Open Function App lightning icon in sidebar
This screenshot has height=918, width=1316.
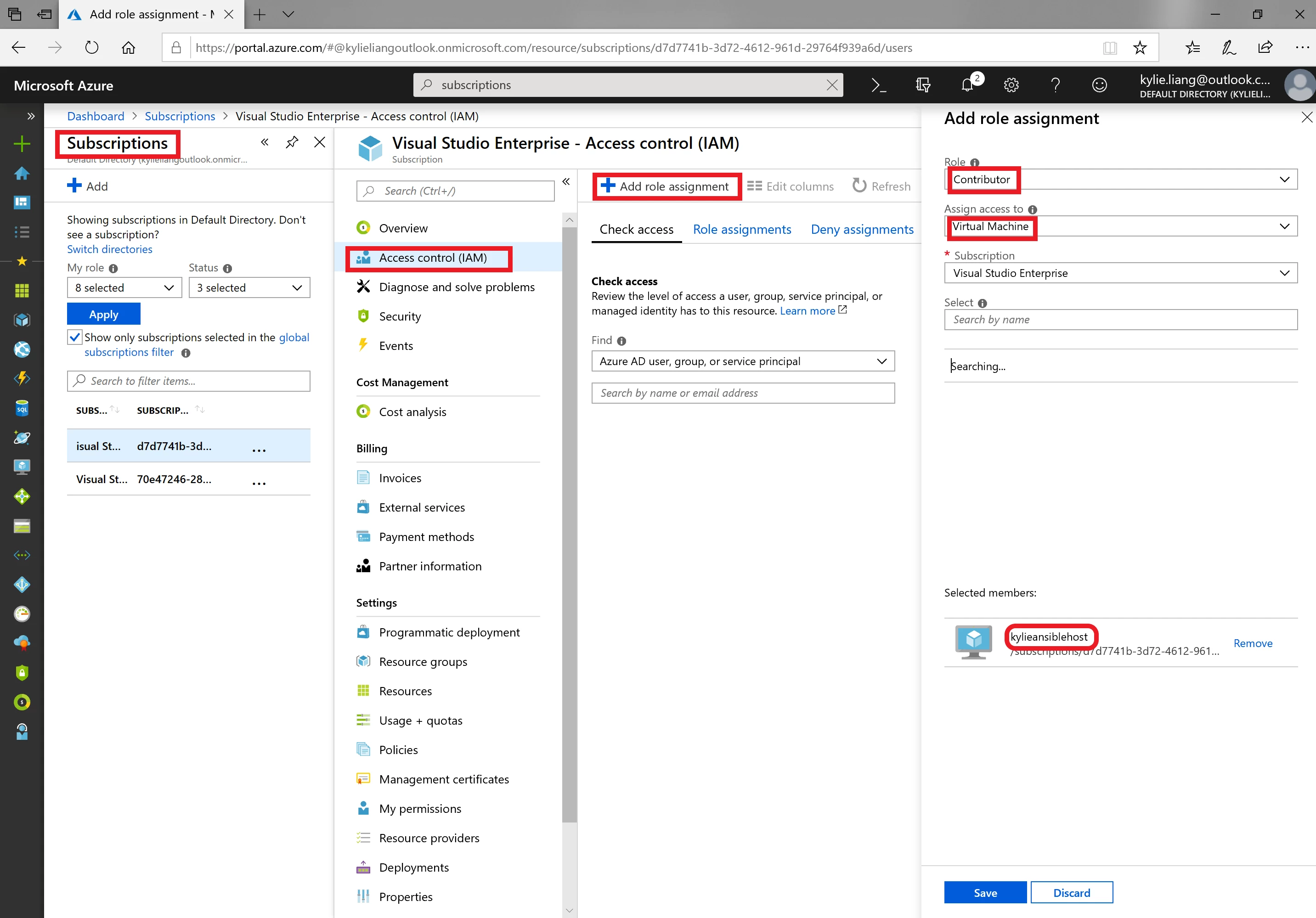coord(22,379)
